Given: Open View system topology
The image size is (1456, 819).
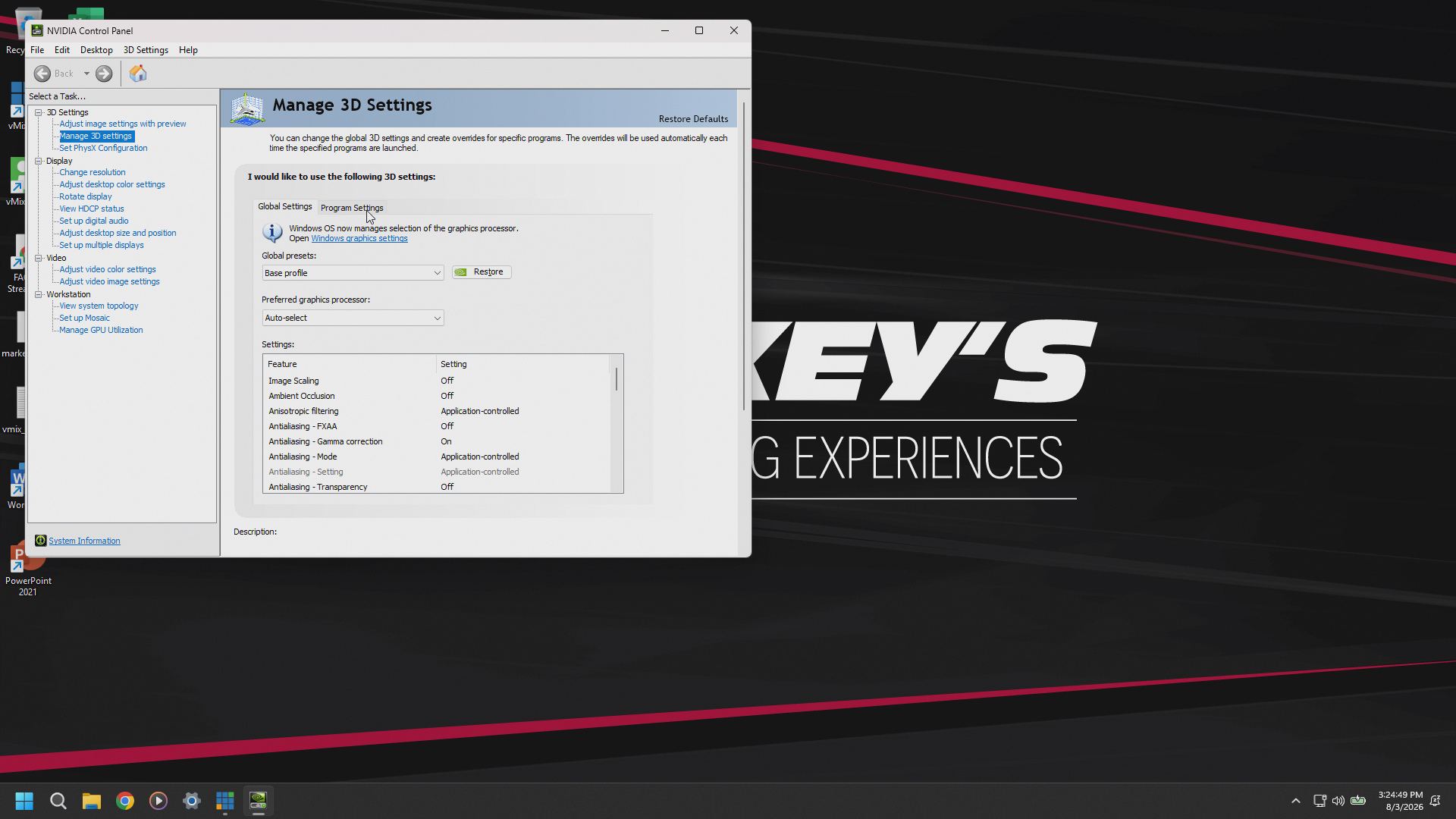Looking at the screenshot, I should pyautogui.click(x=99, y=306).
